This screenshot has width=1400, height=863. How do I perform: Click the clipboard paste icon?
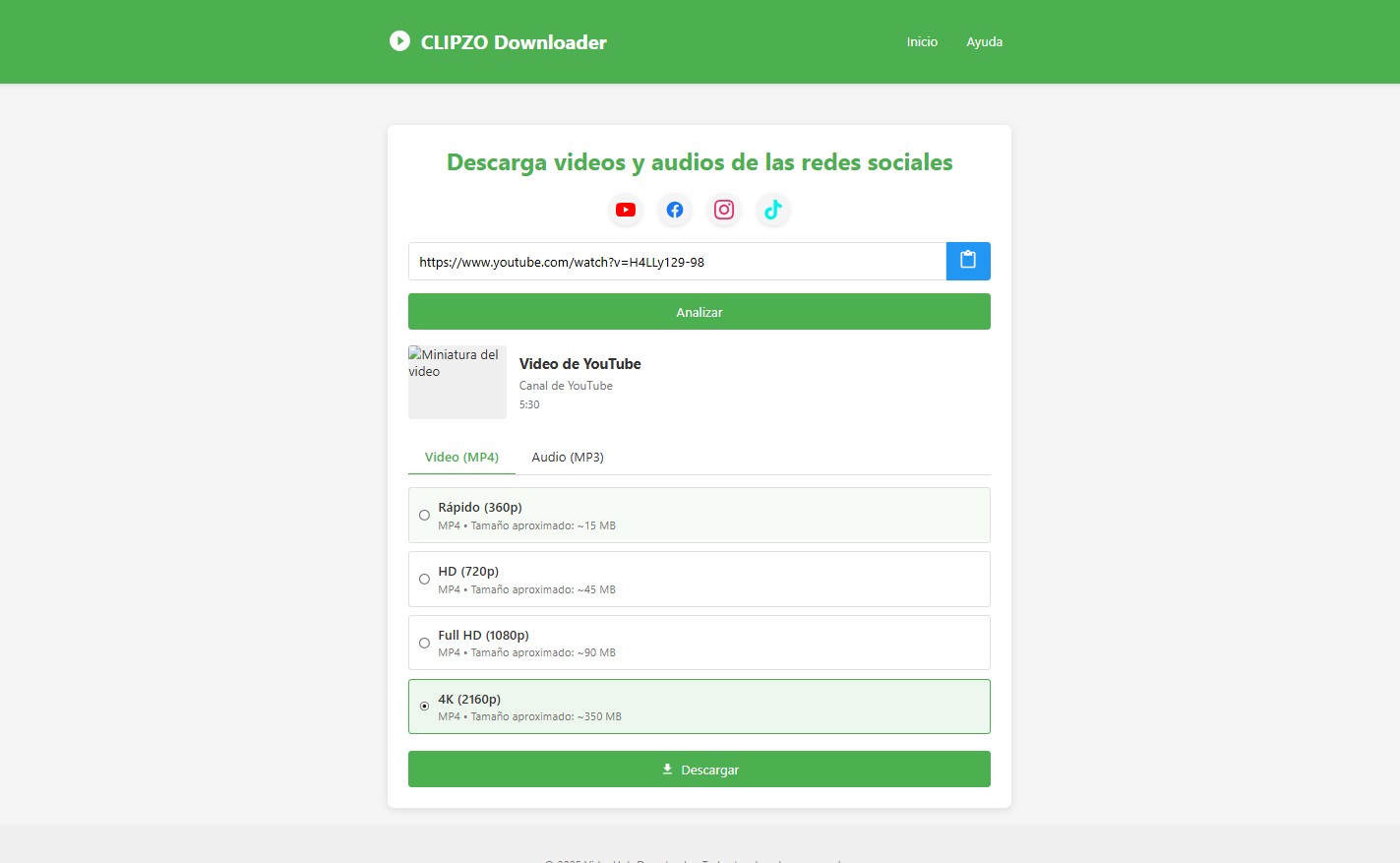click(x=968, y=261)
